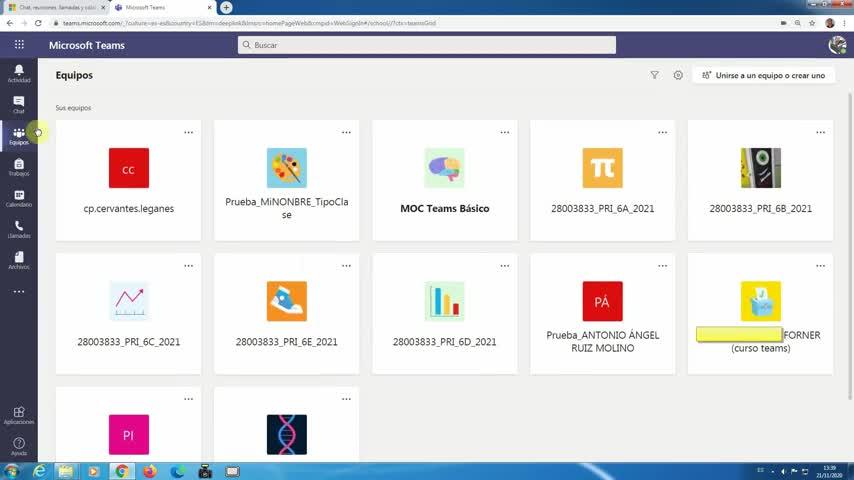This screenshot has width=854, height=480.
Task: Open more options for FORNER curso teams
Action: pyautogui.click(x=820, y=266)
